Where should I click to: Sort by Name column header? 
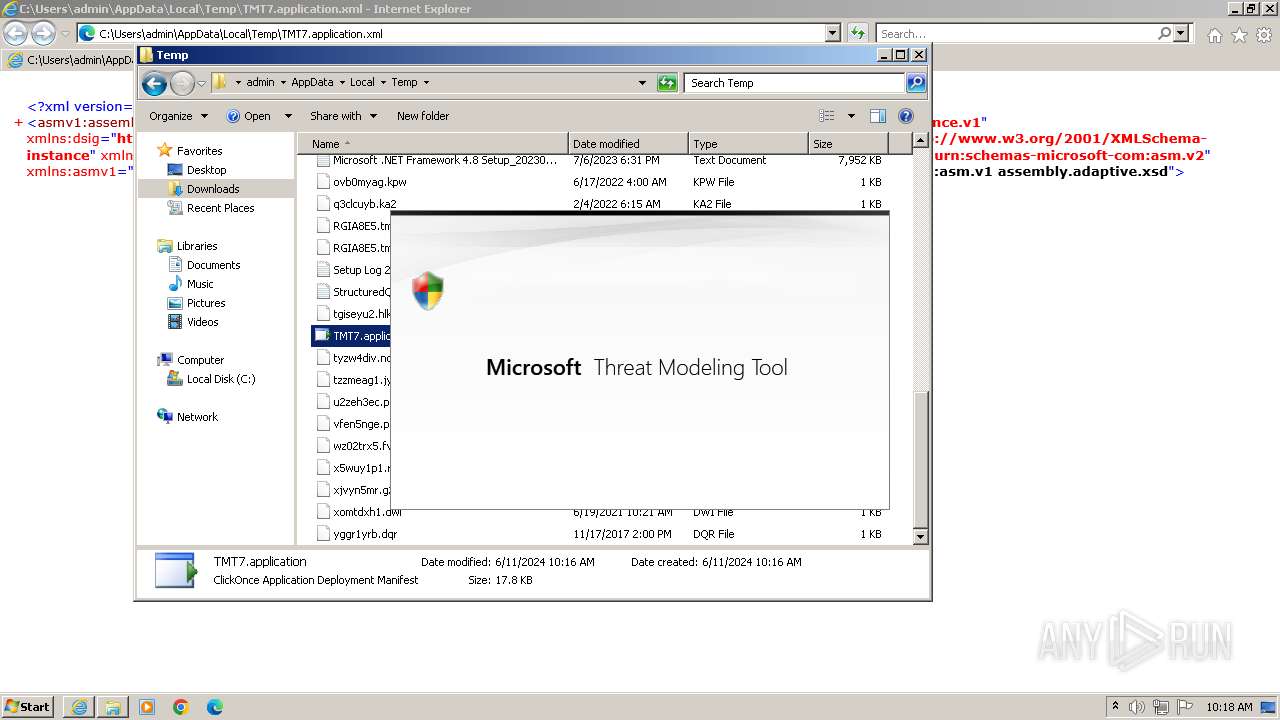(432, 144)
